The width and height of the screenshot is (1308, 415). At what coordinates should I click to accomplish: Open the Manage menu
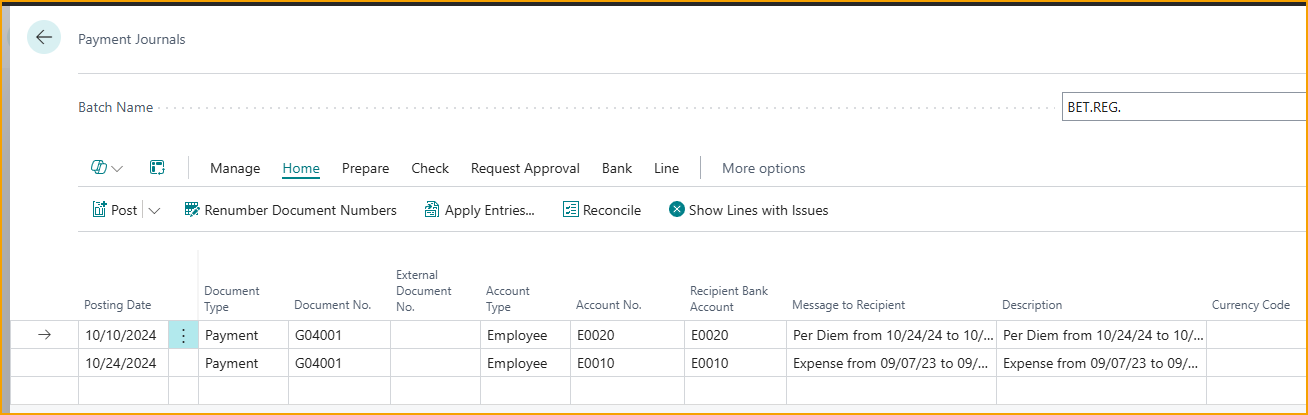click(235, 168)
